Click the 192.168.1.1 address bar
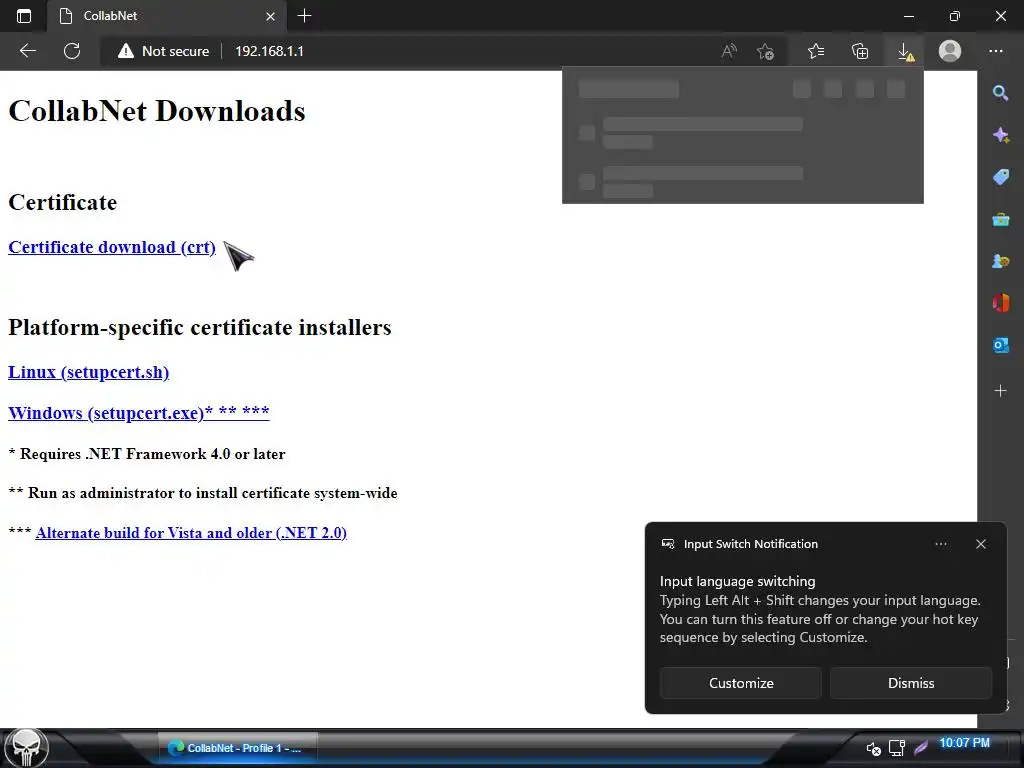The height and width of the screenshot is (768, 1024). 269,51
